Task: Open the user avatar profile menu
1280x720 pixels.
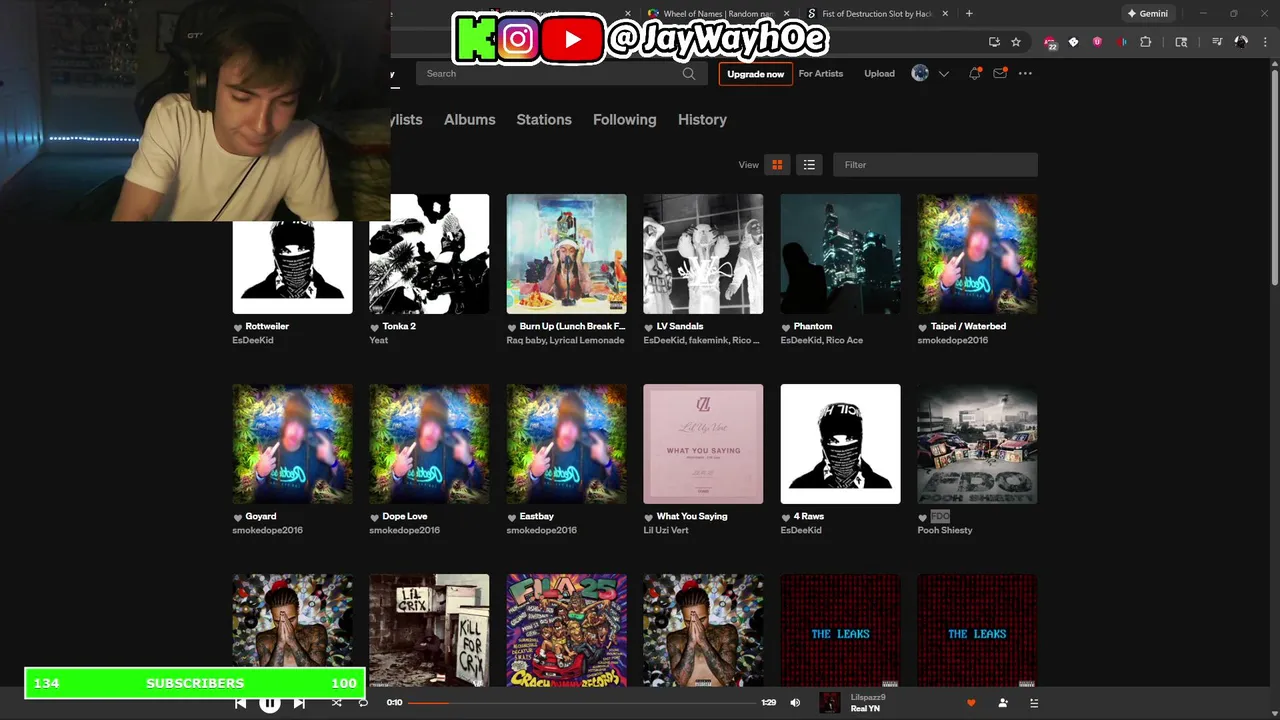Action: pos(920,73)
